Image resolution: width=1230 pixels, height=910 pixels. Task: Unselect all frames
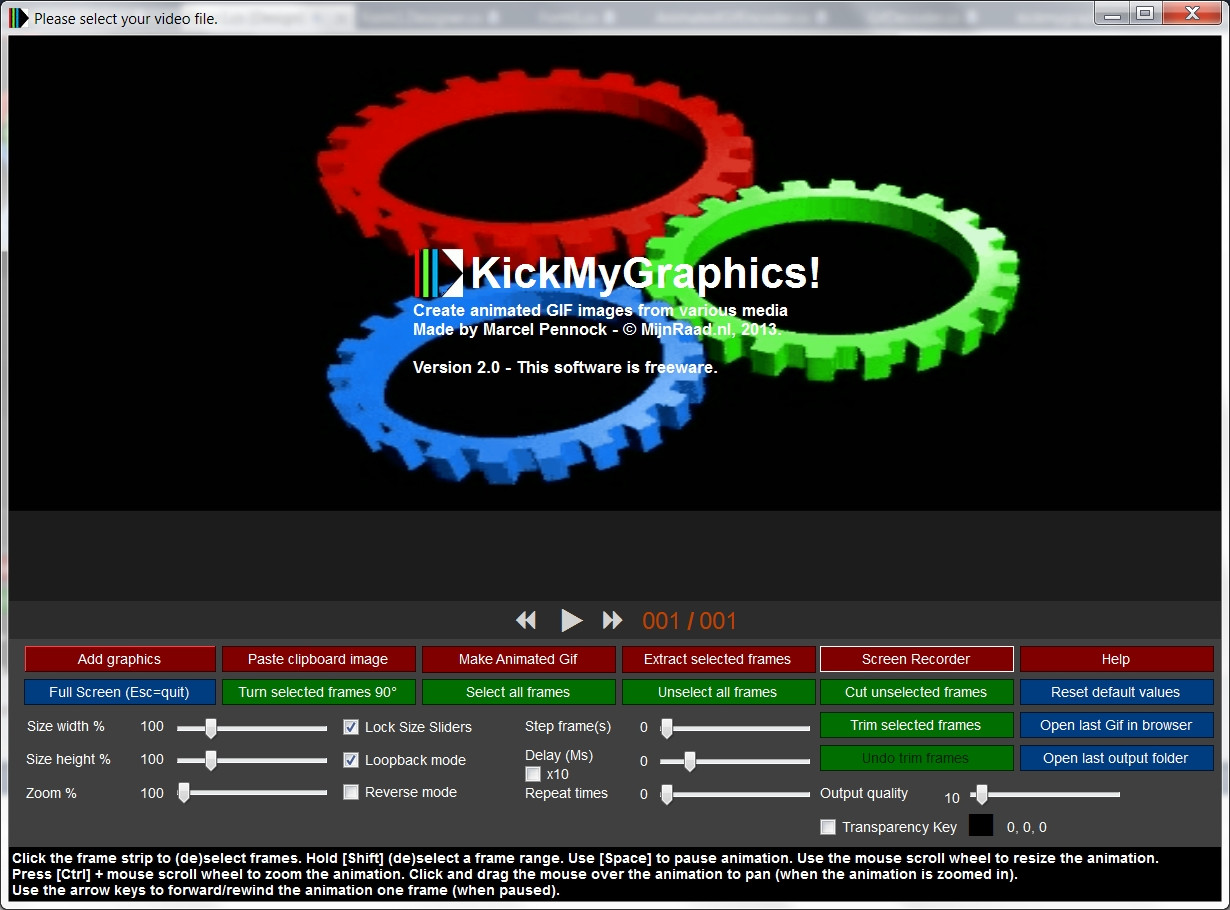click(717, 692)
